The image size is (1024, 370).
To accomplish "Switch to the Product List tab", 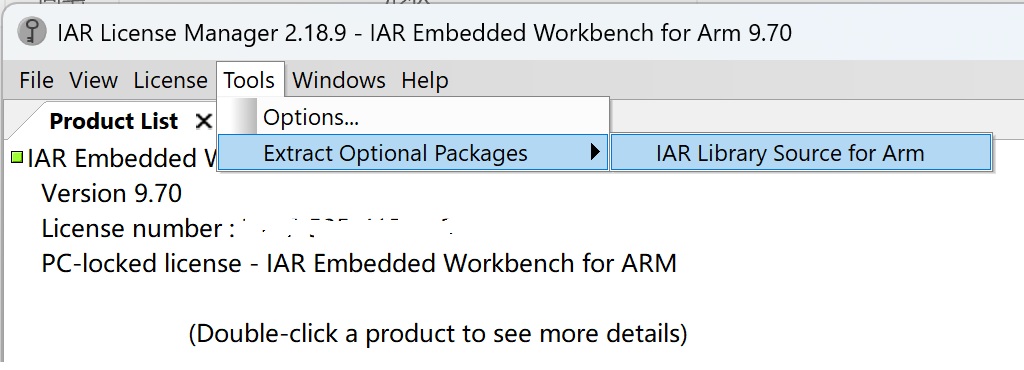I will (114, 121).
